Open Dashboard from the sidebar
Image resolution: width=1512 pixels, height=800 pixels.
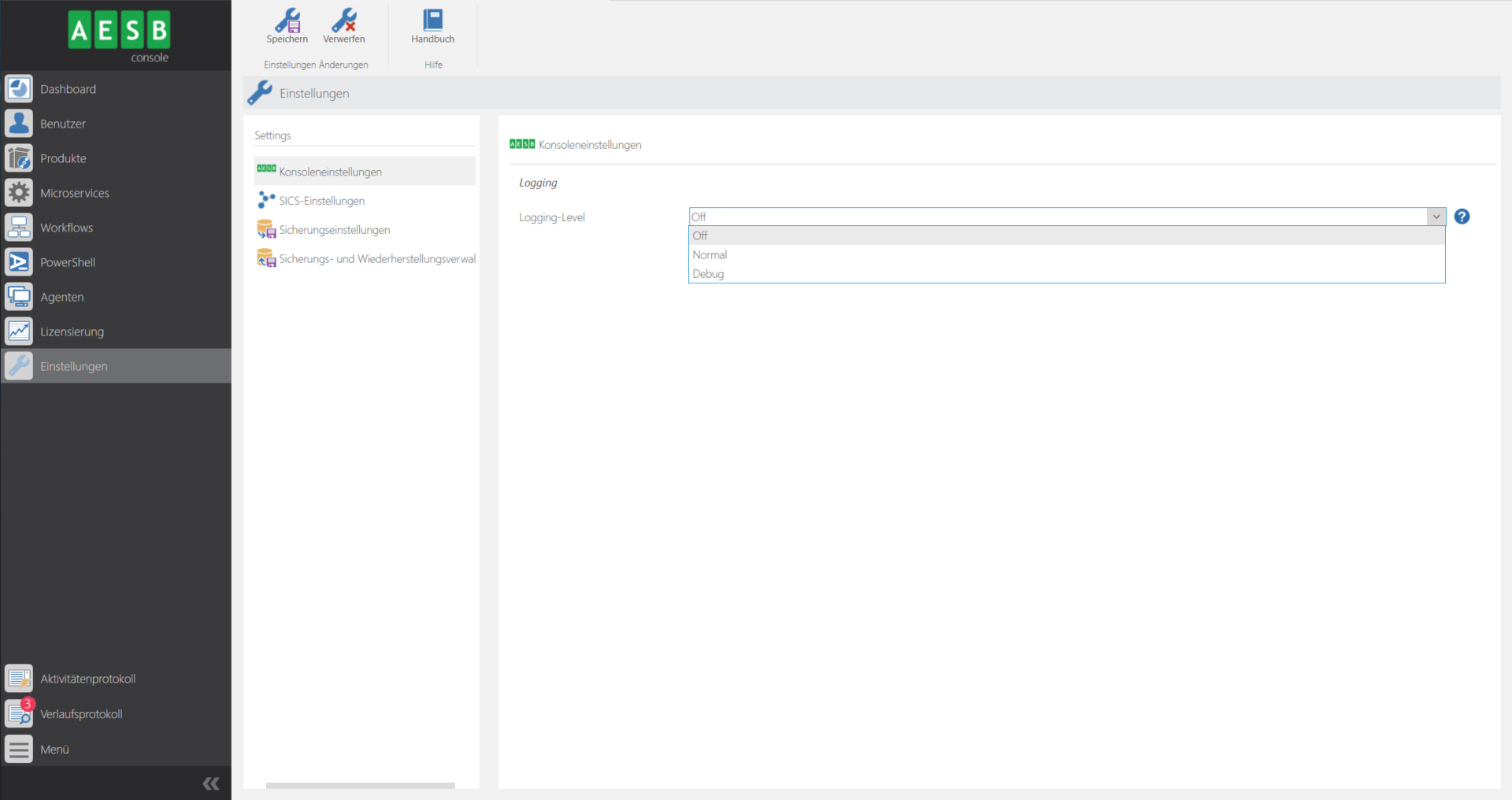pyautogui.click(x=68, y=89)
